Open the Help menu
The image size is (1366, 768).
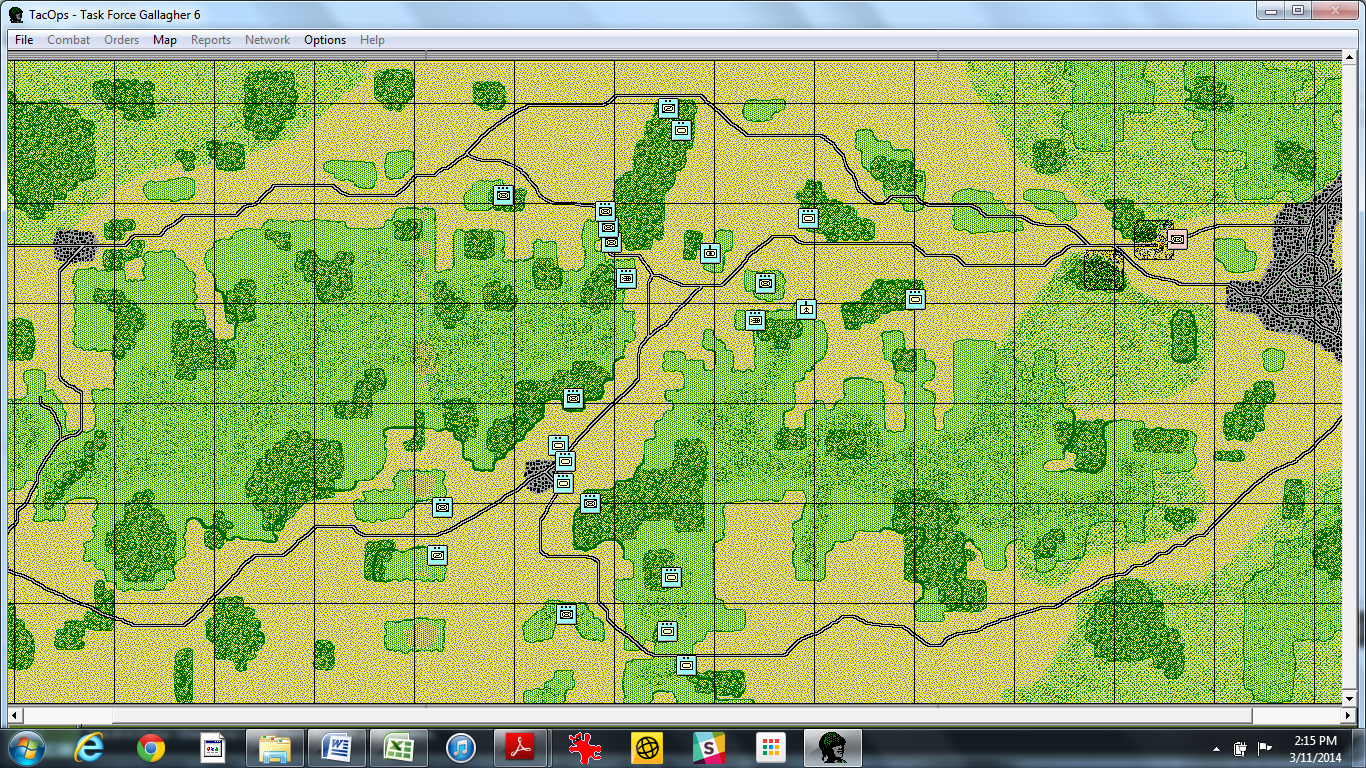click(372, 40)
